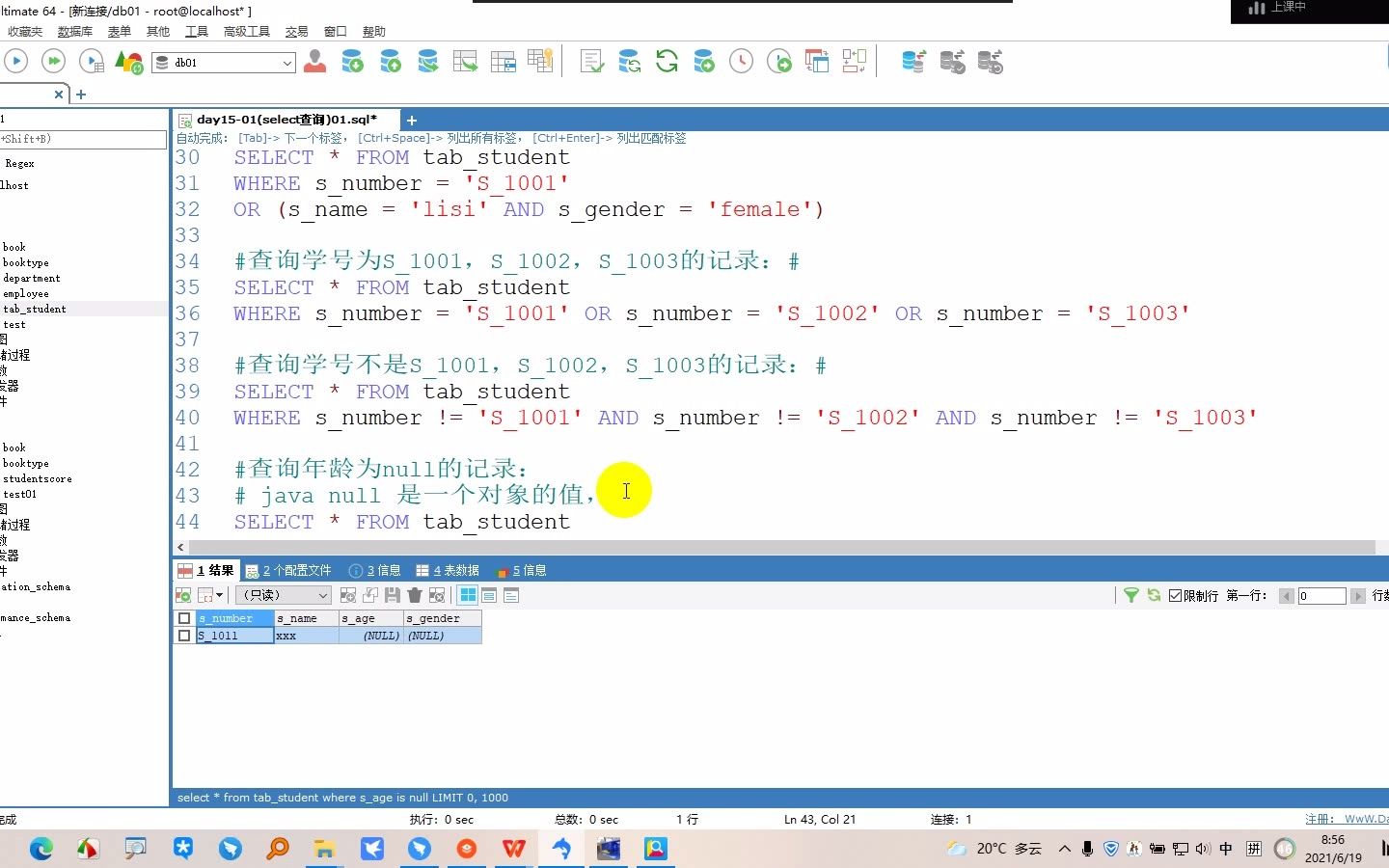Click the user management icon in the toolbar
Viewport: 1389px width, 868px height.
314,61
